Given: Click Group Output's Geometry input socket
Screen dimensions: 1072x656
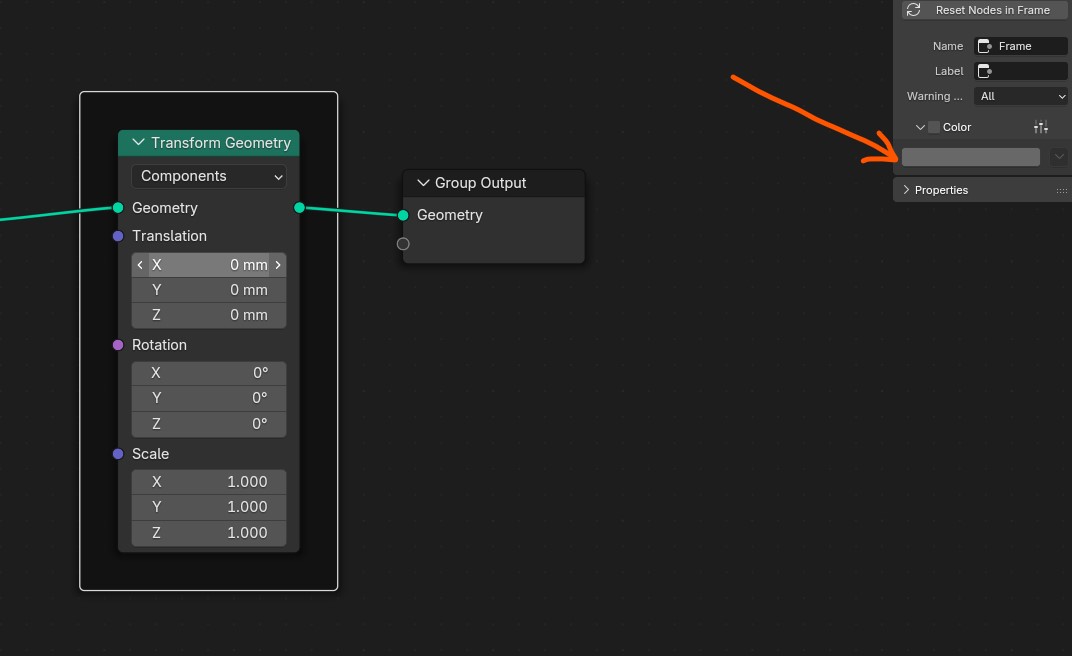Looking at the screenshot, I should (403, 215).
